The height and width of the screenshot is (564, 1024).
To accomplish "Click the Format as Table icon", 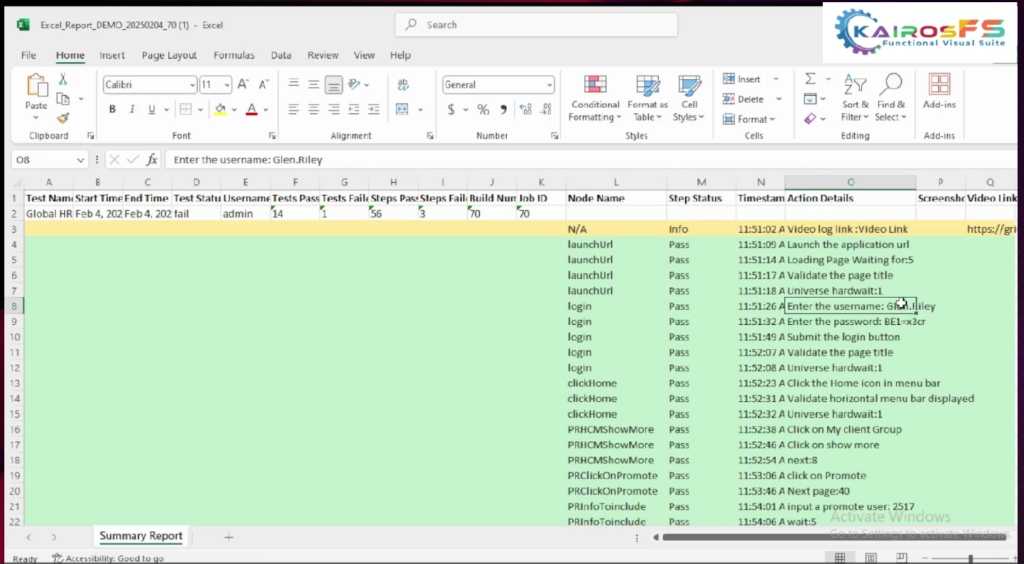I will (647, 97).
